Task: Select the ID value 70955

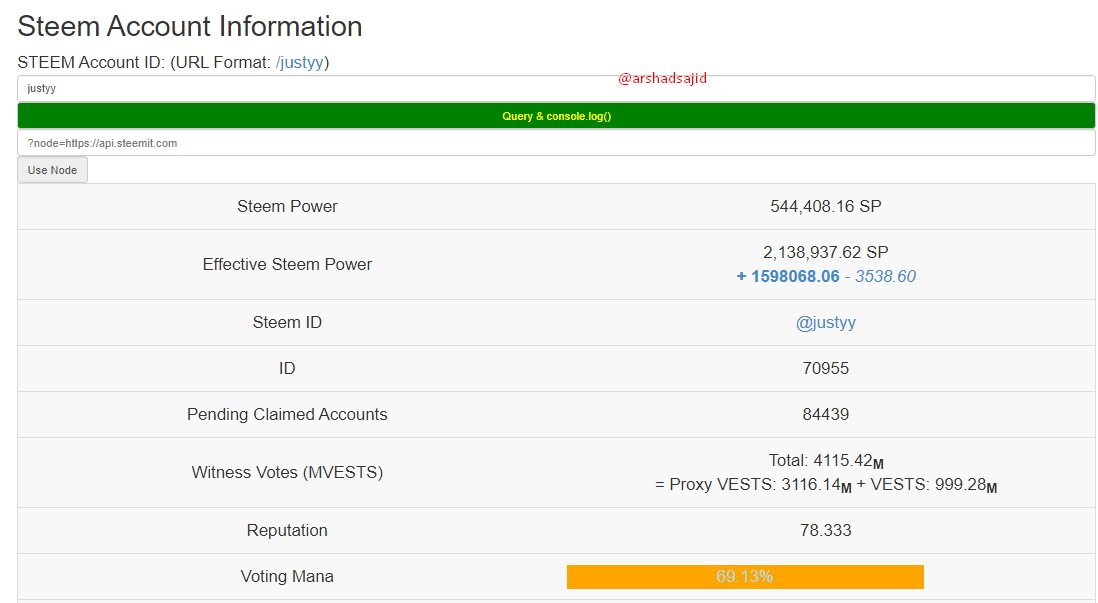Action: point(826,368)
